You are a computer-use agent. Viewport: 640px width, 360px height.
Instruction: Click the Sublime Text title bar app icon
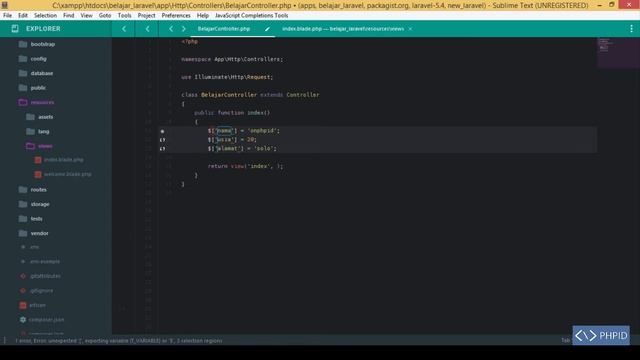[x=5, y=5]
